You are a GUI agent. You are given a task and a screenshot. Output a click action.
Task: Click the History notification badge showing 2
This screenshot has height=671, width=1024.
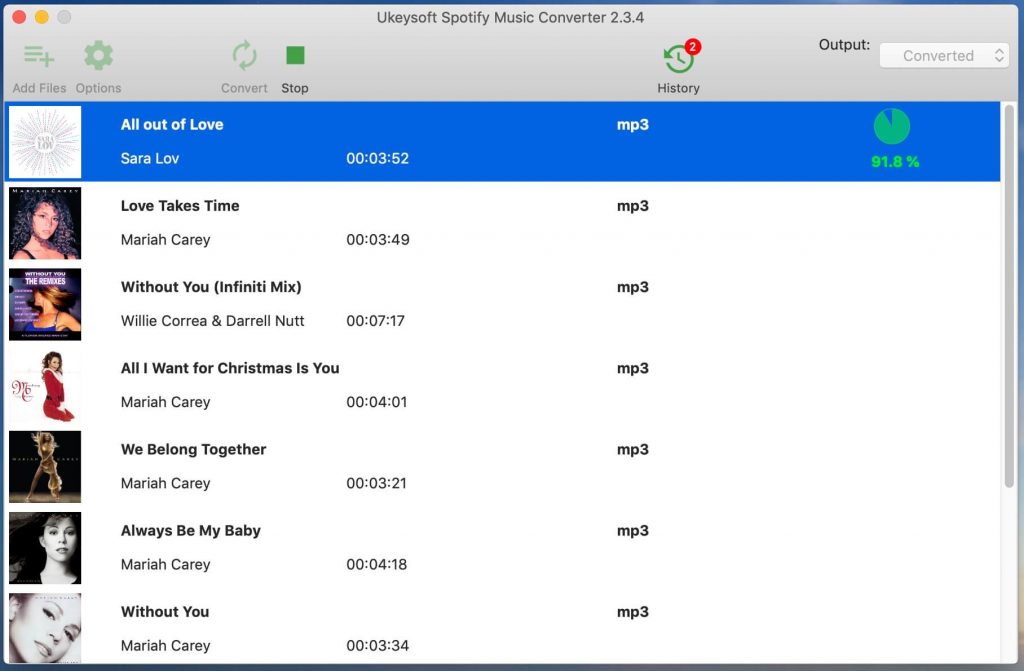click(x=691, y=45)
